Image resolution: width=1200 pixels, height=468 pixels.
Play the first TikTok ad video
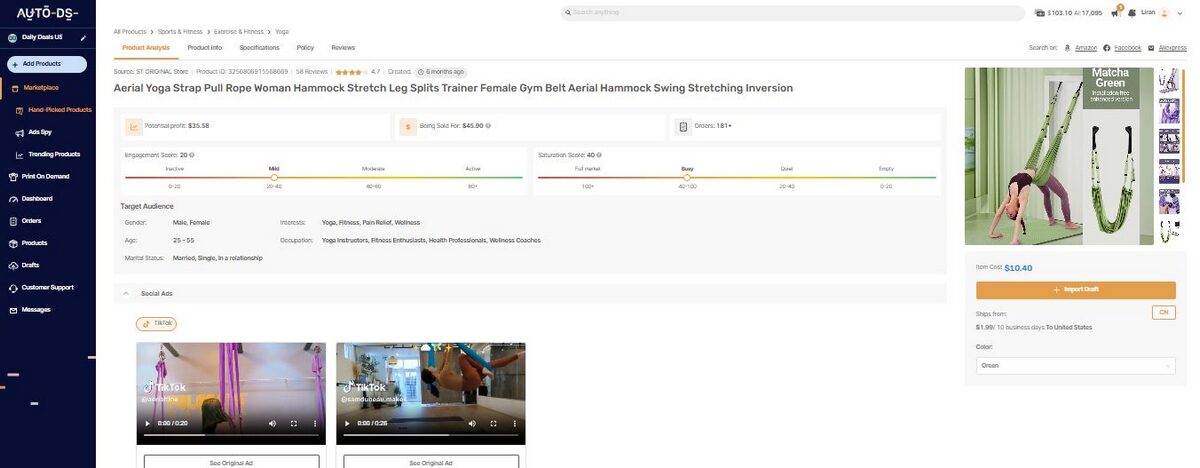(x=148, y=424)
